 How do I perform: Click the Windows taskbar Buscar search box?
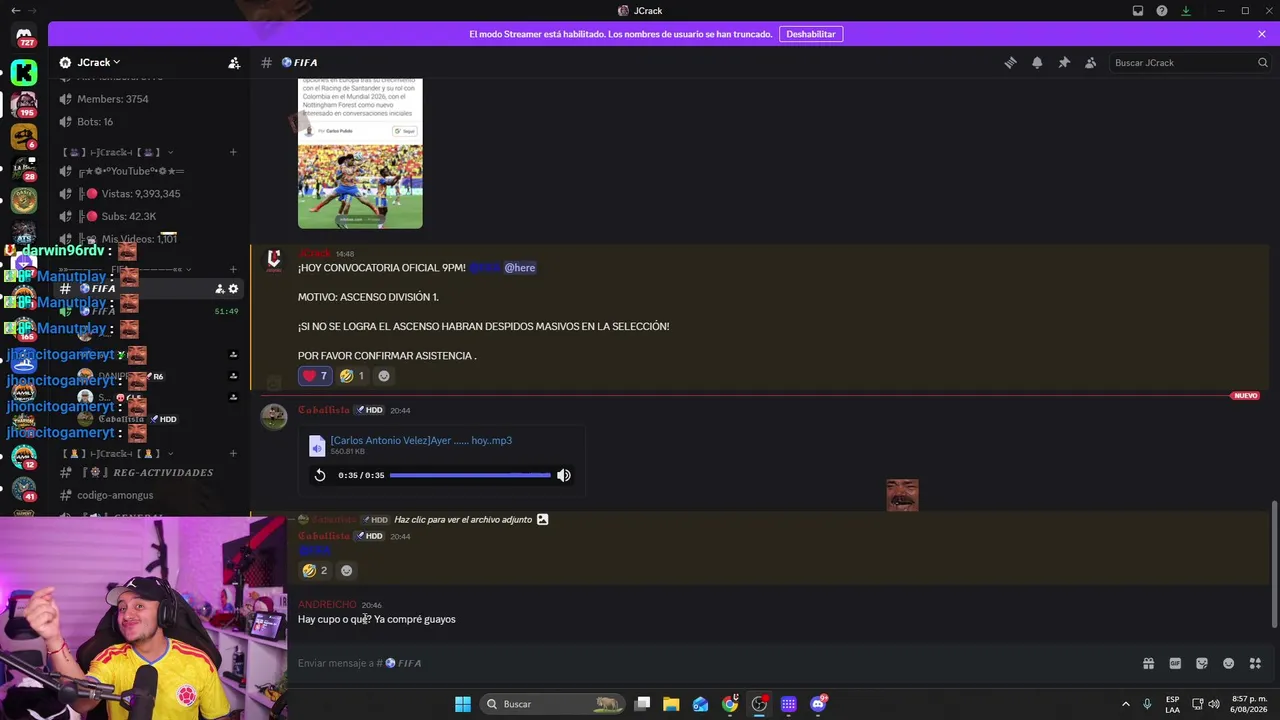[x=550, y=704]
